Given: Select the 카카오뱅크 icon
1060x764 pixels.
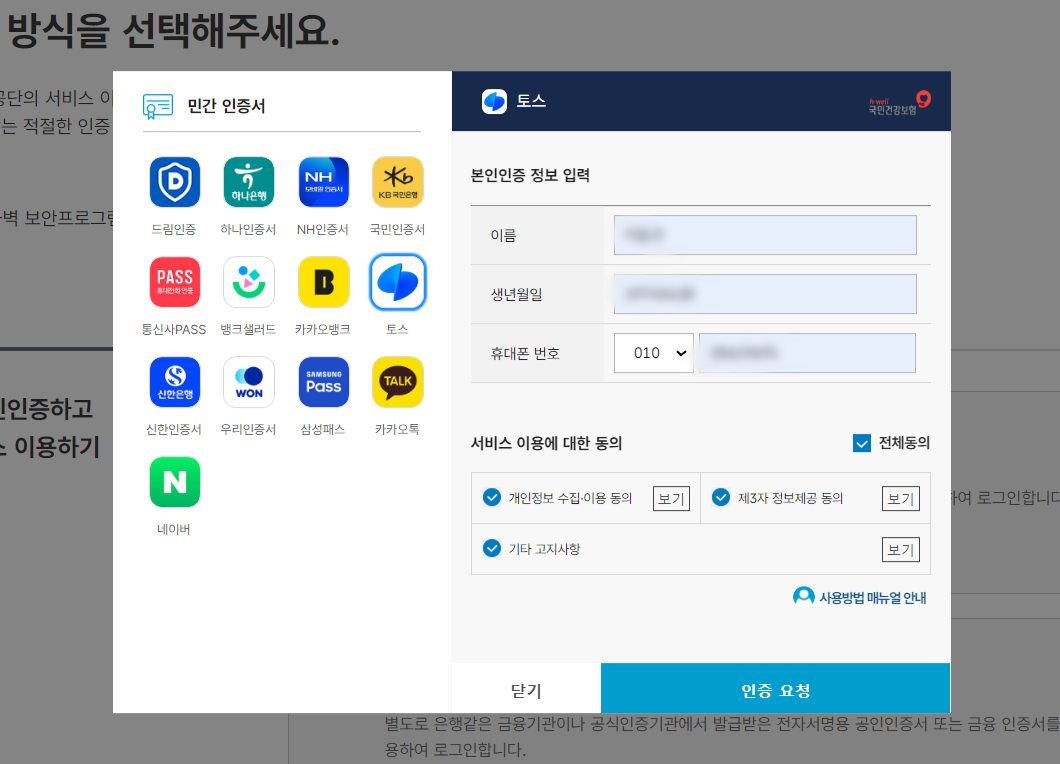Looking at the screenshot, I should point(323,282).
